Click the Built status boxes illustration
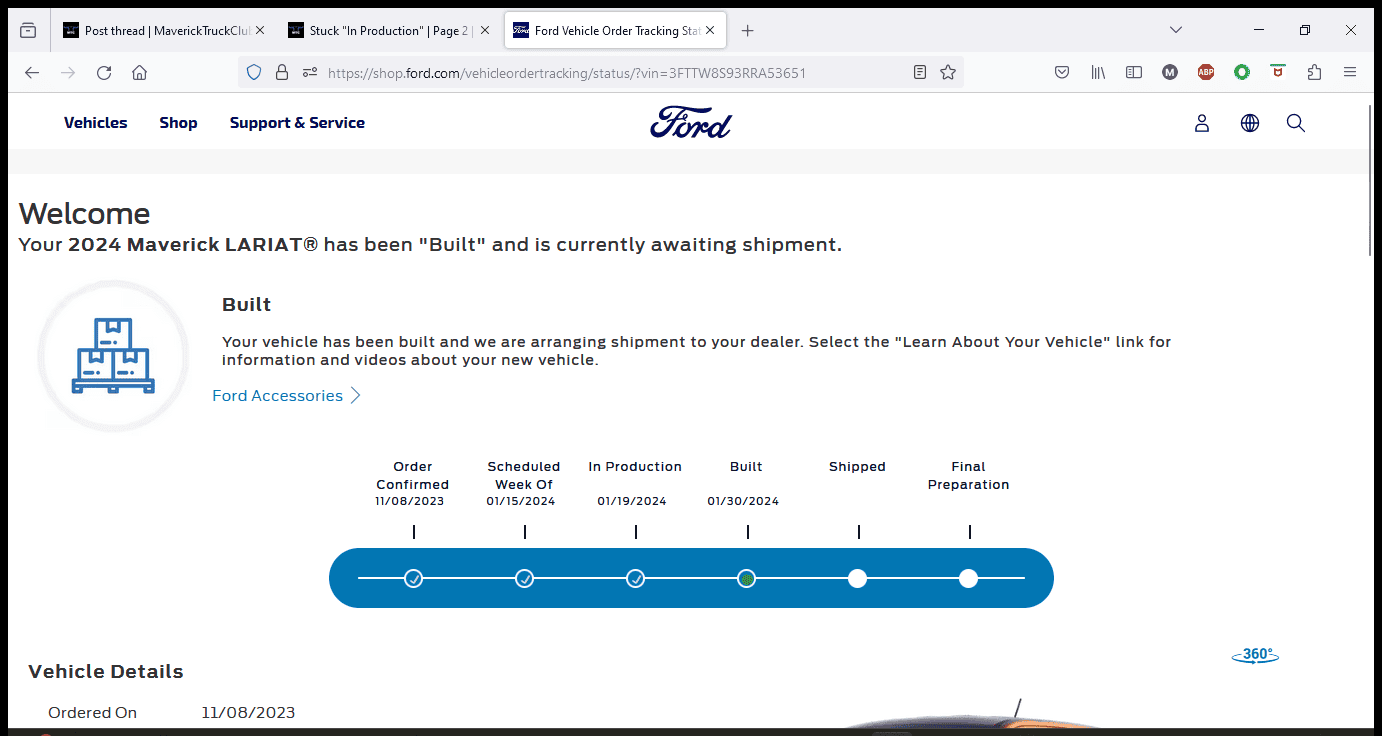The width and height of the screenshot is (1382, 736). 113,356
